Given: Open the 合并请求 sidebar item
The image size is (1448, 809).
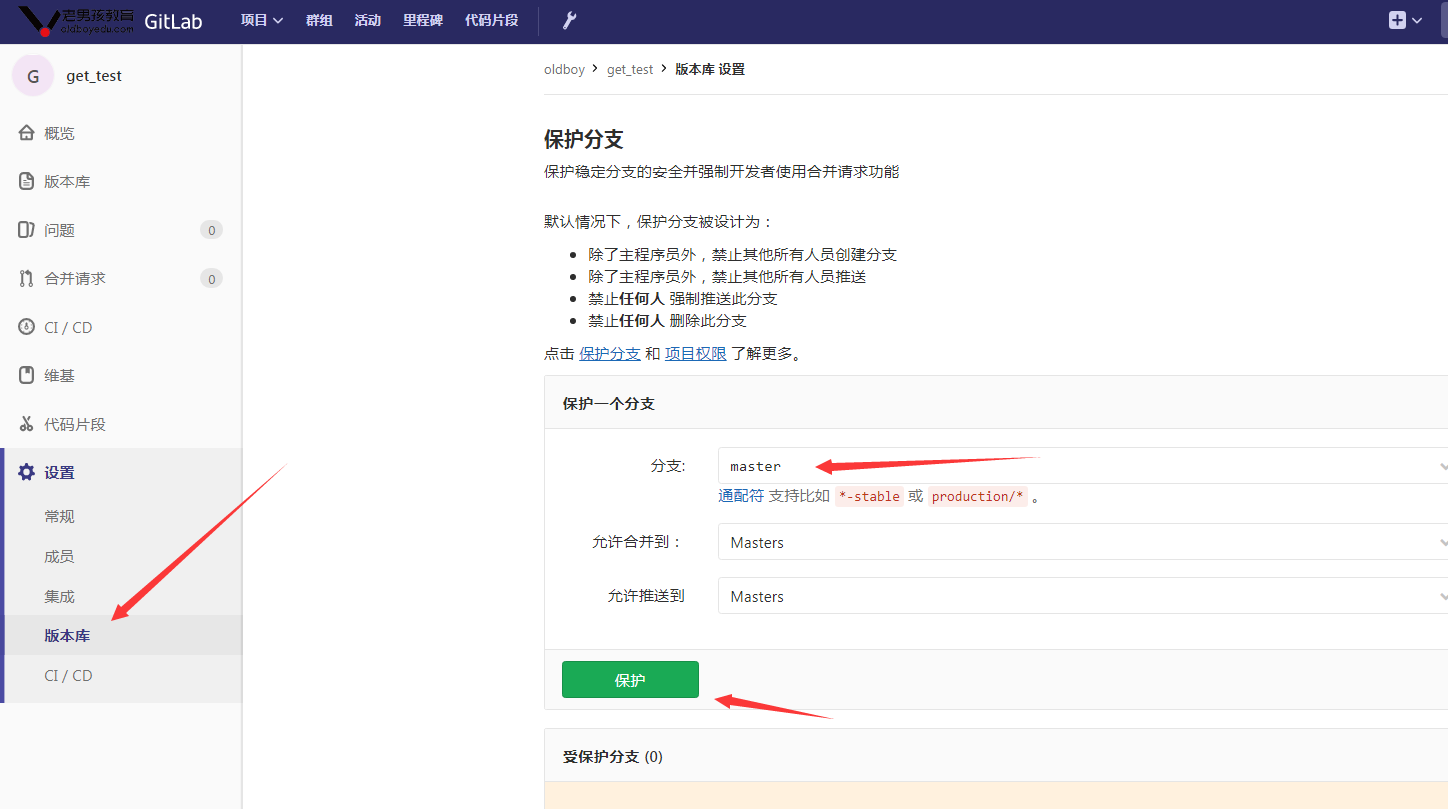Looking at the screenshot, I should point(121,278).
